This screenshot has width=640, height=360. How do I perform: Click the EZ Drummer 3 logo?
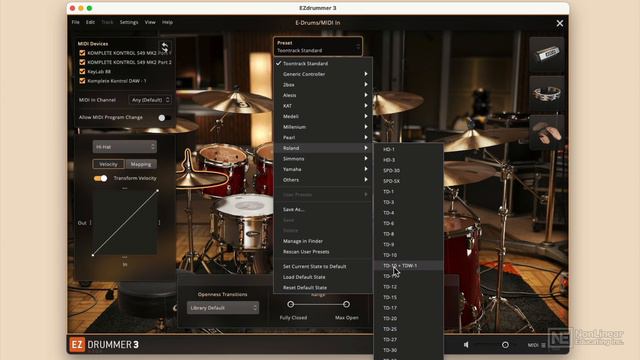tap(104, 345)
